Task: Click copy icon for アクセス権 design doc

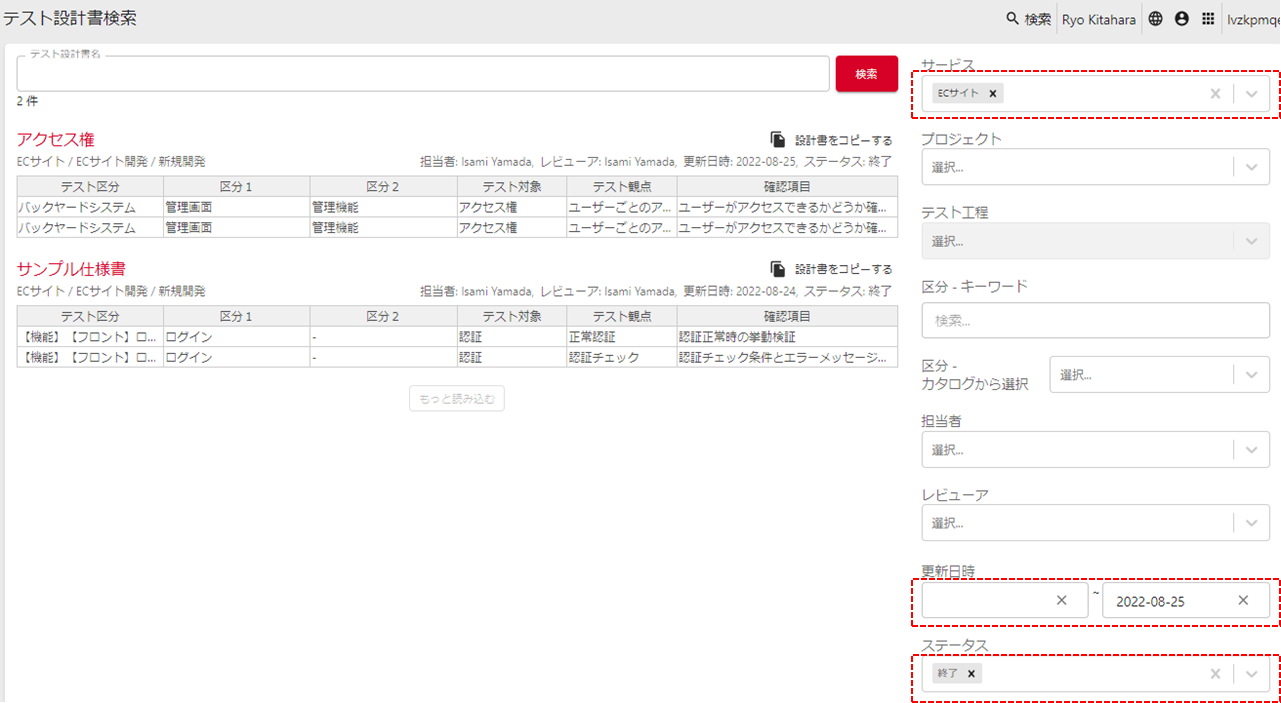Action: pos(778,140)
